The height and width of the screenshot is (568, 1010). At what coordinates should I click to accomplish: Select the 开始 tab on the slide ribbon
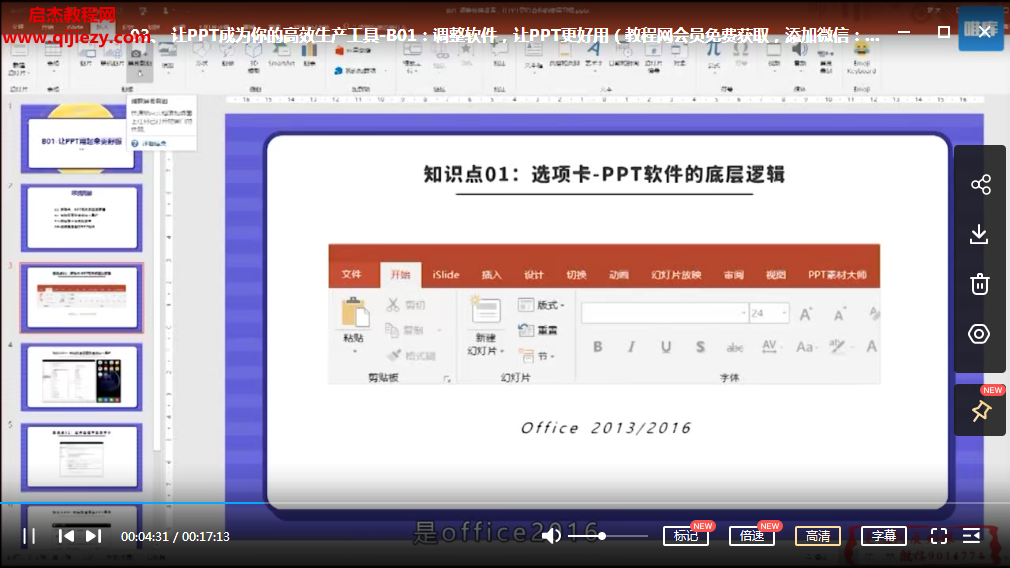(x=400, y=274)
